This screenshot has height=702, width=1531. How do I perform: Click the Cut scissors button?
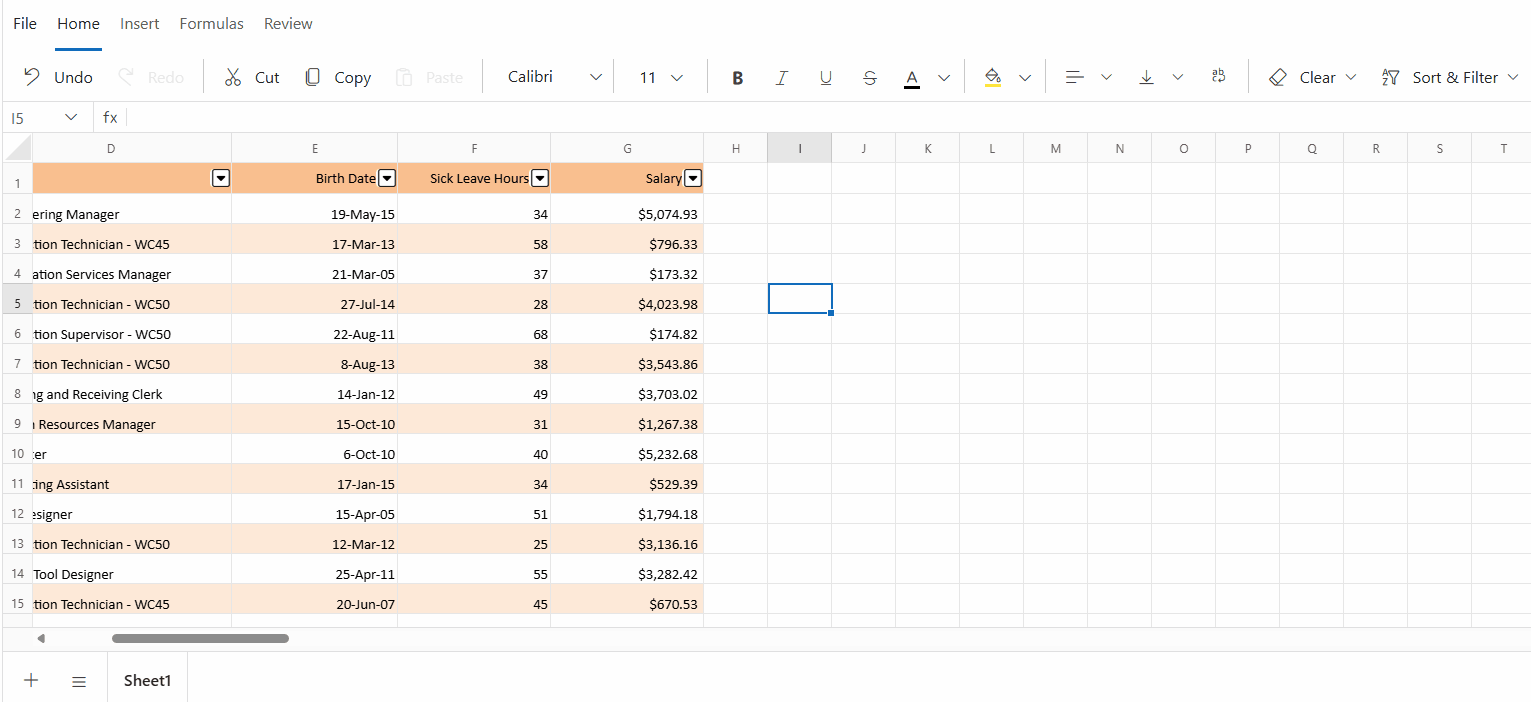point(252,77)
